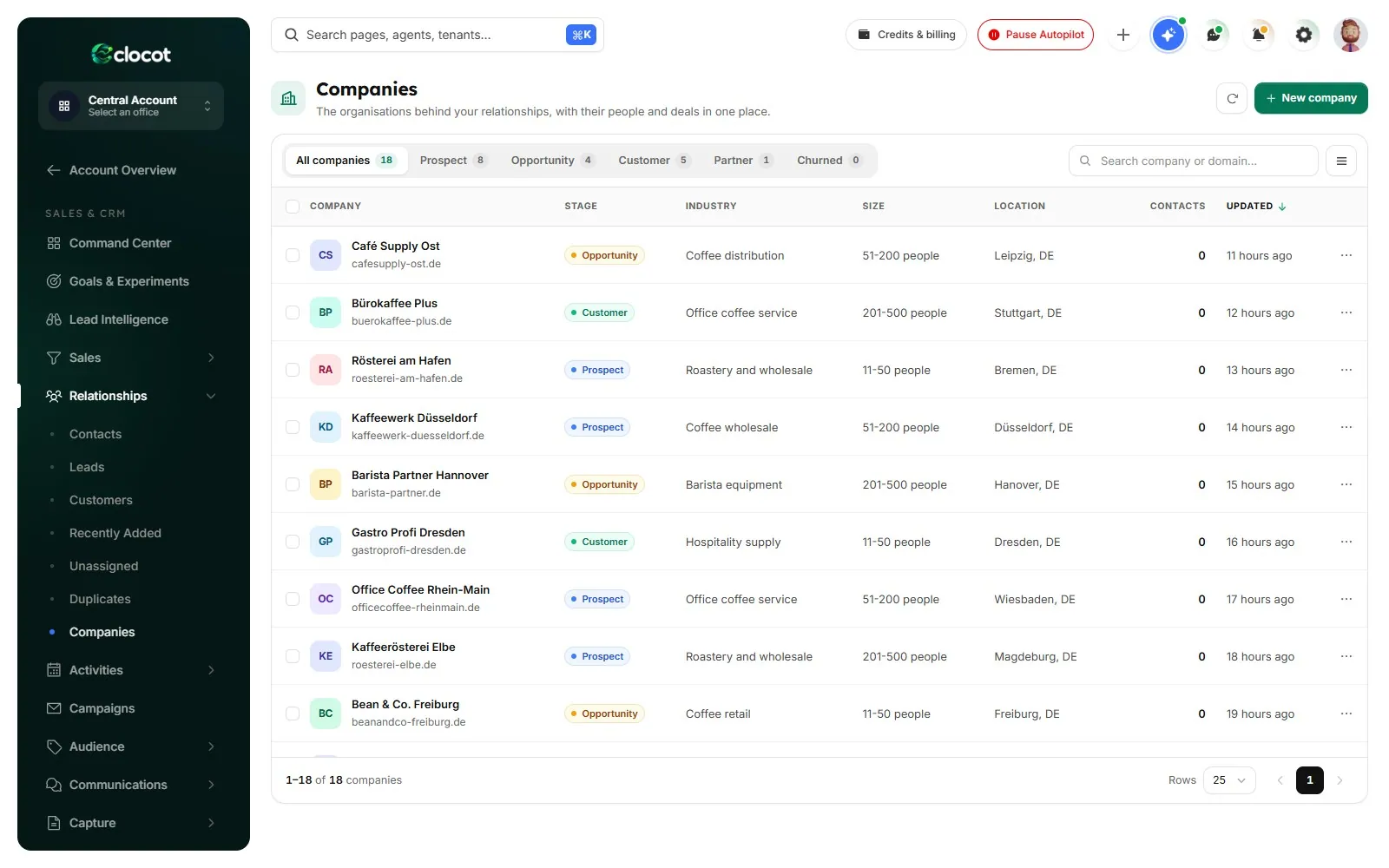The height and width of the screenshot is (868, 1389).
Task: Open row actions for Café Supply Ost
Action: tap(1346, 255)
